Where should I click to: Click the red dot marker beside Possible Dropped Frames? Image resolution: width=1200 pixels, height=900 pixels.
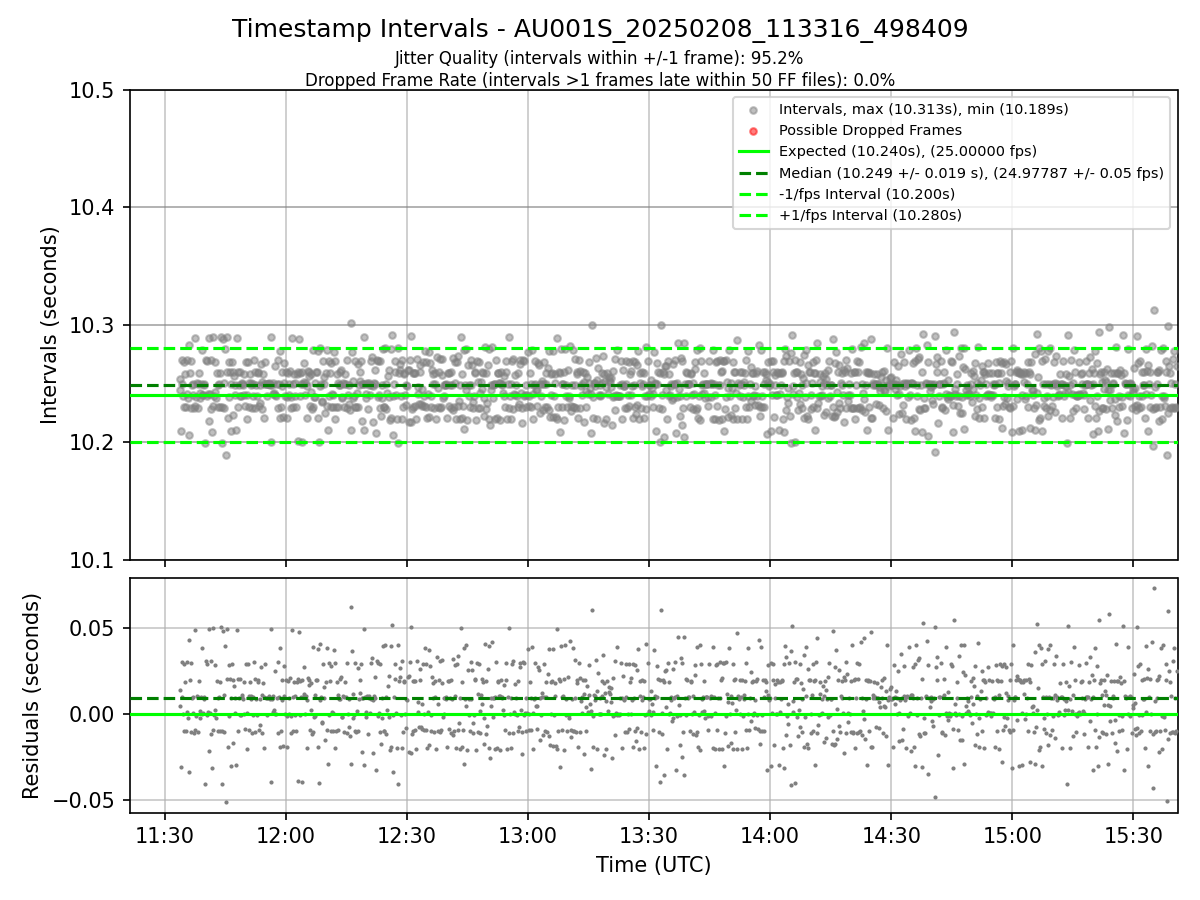tap(754, 131)
